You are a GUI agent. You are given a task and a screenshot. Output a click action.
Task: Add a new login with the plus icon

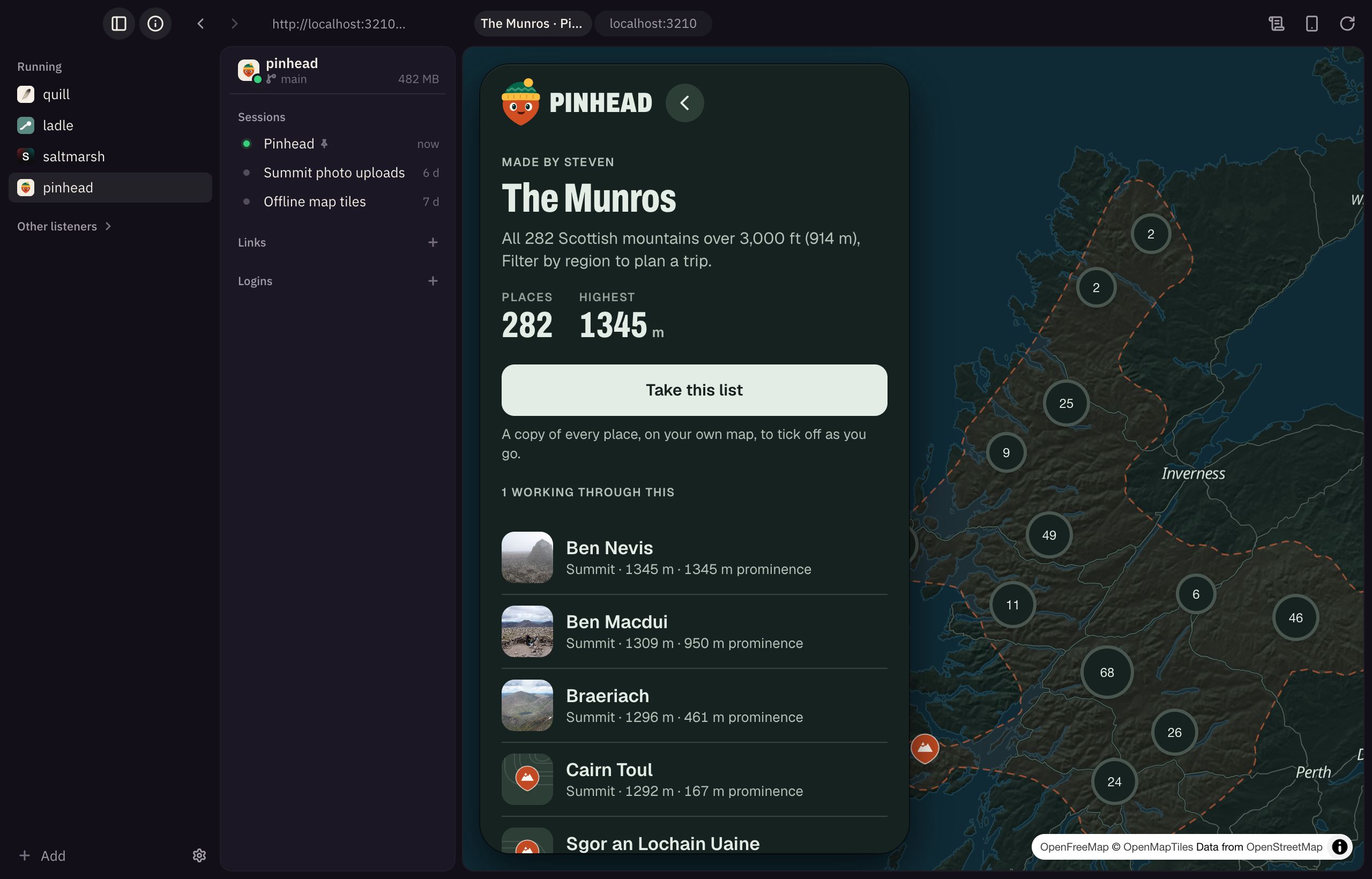433,281
